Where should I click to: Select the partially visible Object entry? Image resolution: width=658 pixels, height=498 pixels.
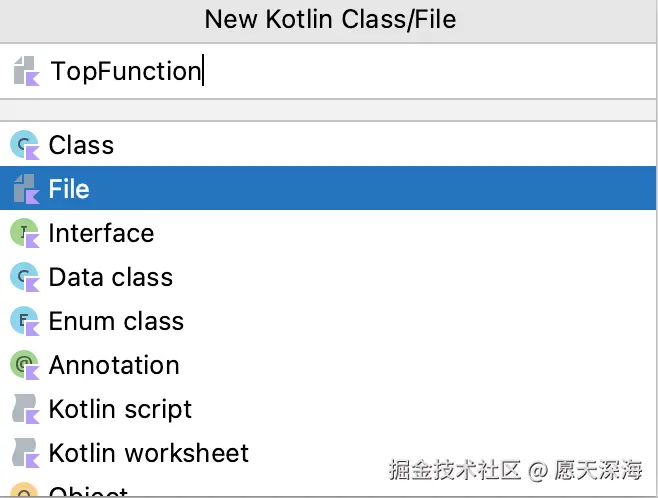88,492
